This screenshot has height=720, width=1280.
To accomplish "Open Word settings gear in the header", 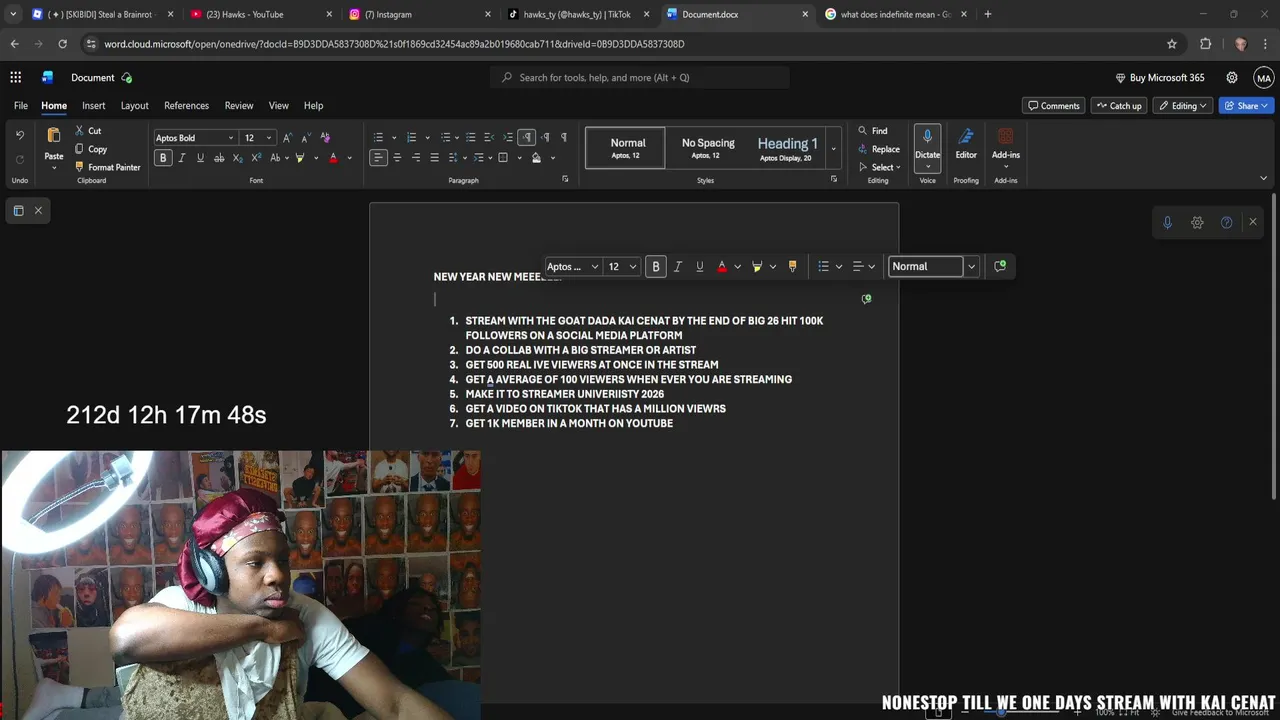I will tap(1232, 77).
